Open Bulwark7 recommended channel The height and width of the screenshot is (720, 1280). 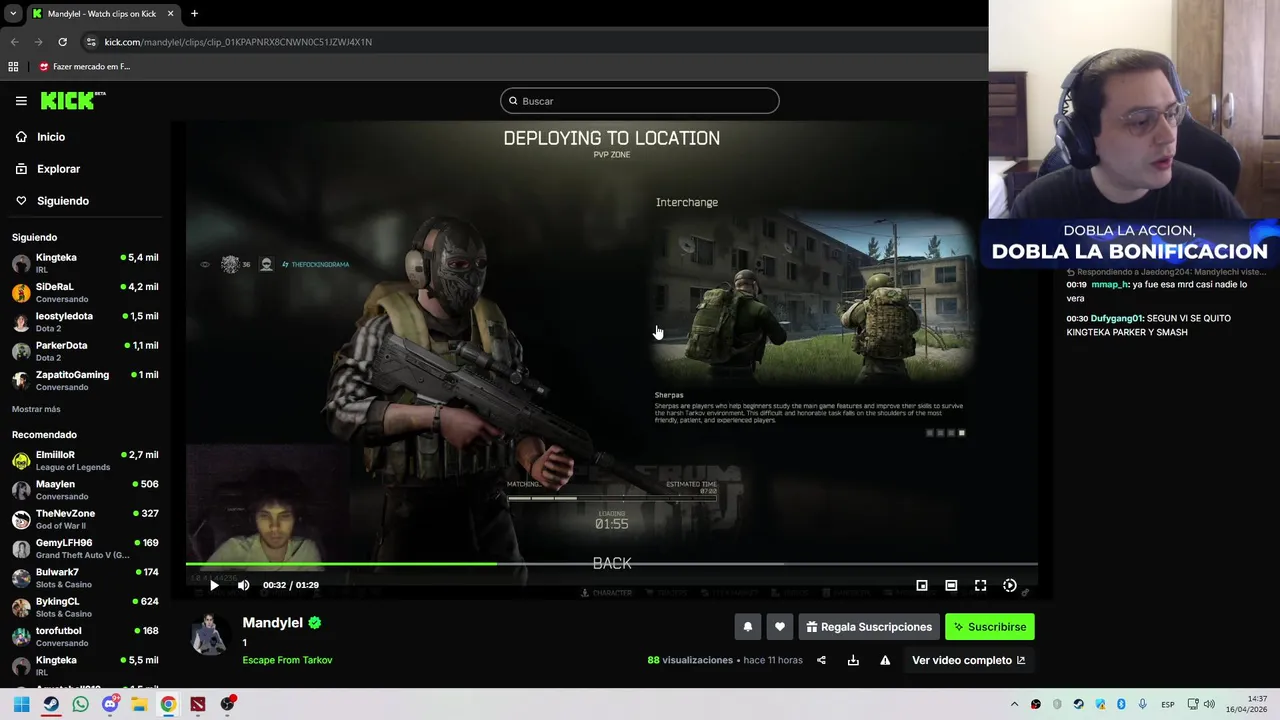click(x=85, y=578)
